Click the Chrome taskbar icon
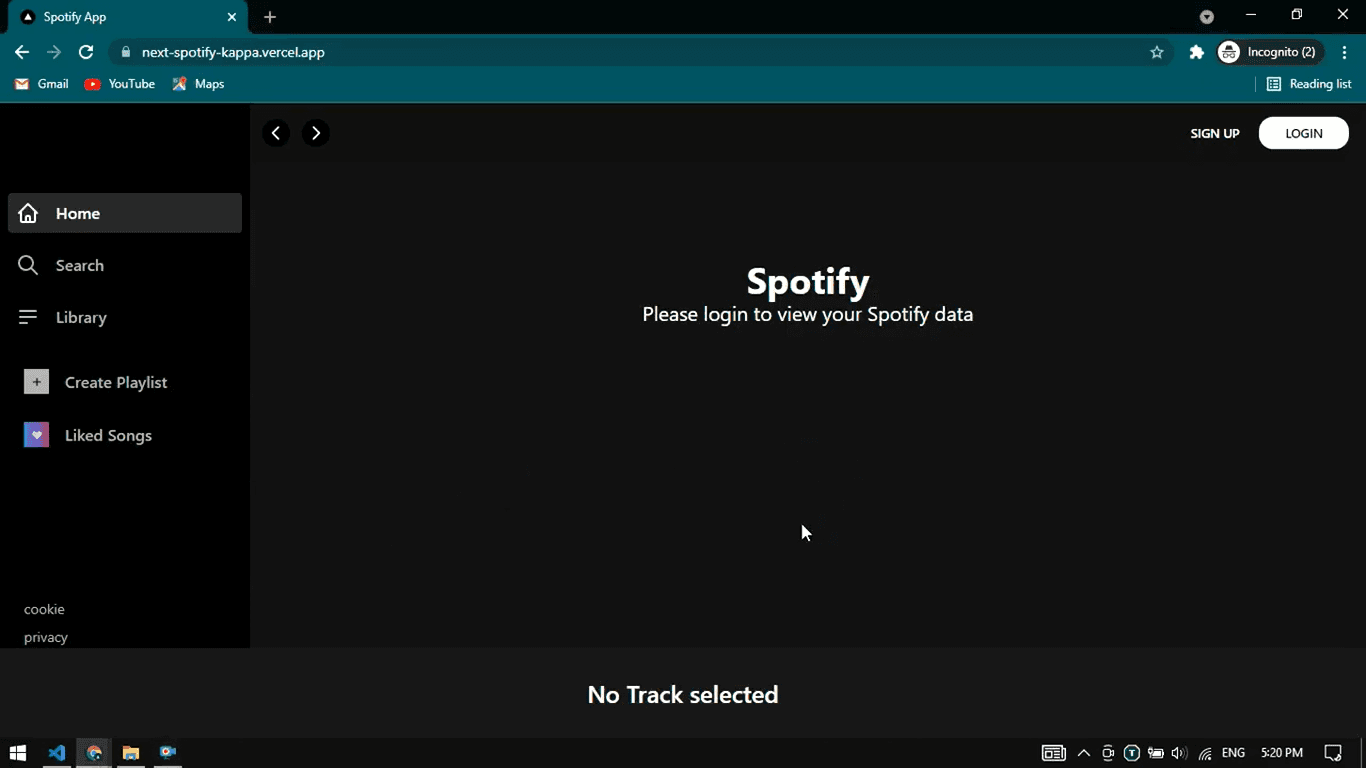 tap(94, 753)
